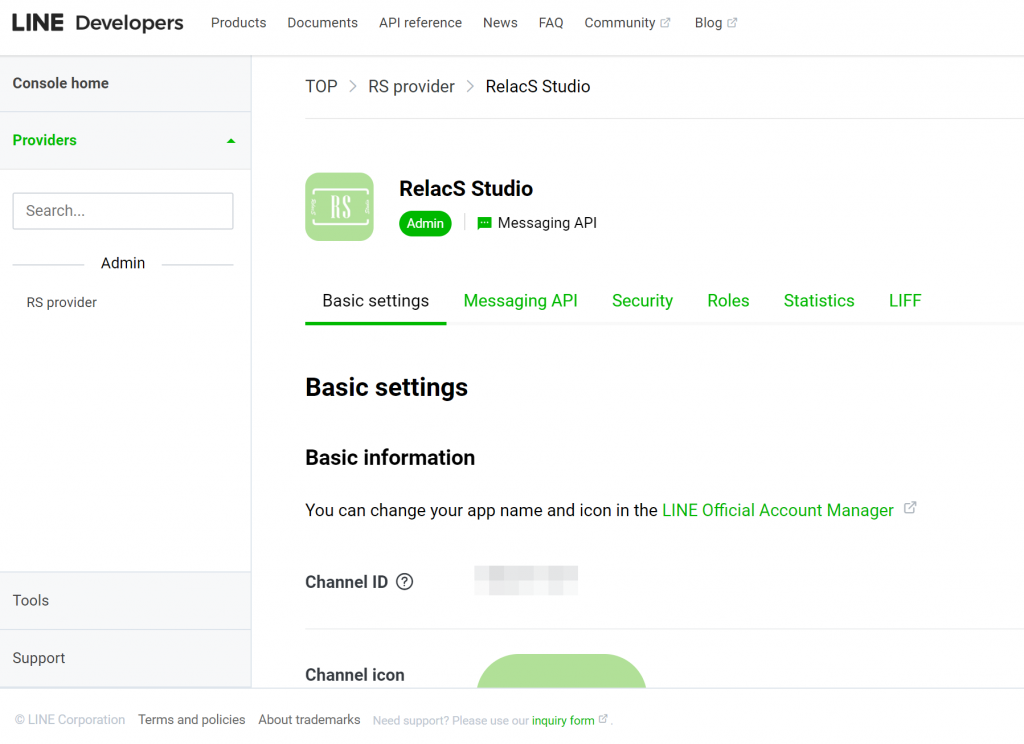Viewport: 1024px width, 744px height.
Task: Switch to the Messaging API tab
Action: tap(520, 301)
